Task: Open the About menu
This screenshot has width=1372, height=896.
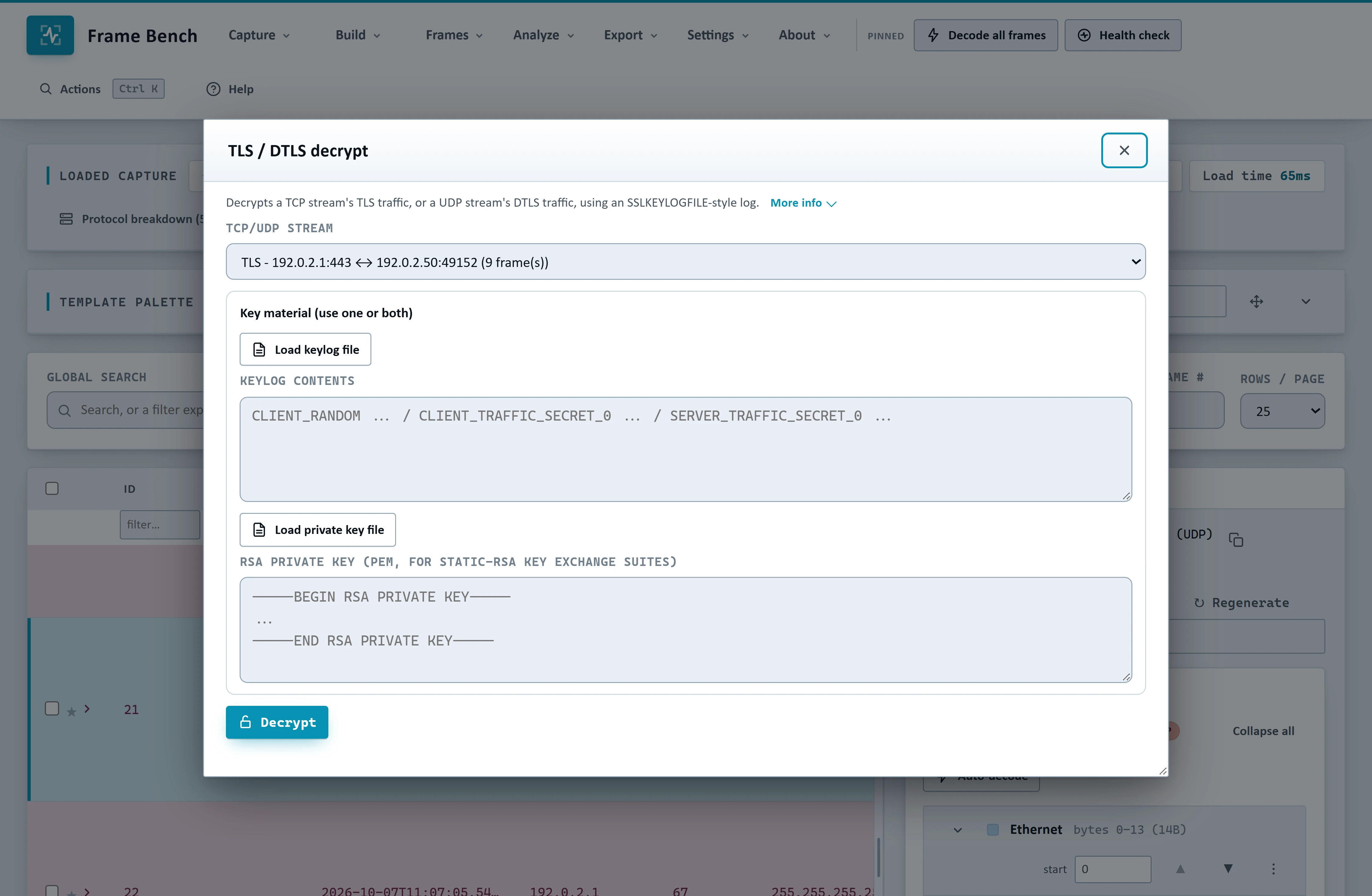Action: point(804,35)
